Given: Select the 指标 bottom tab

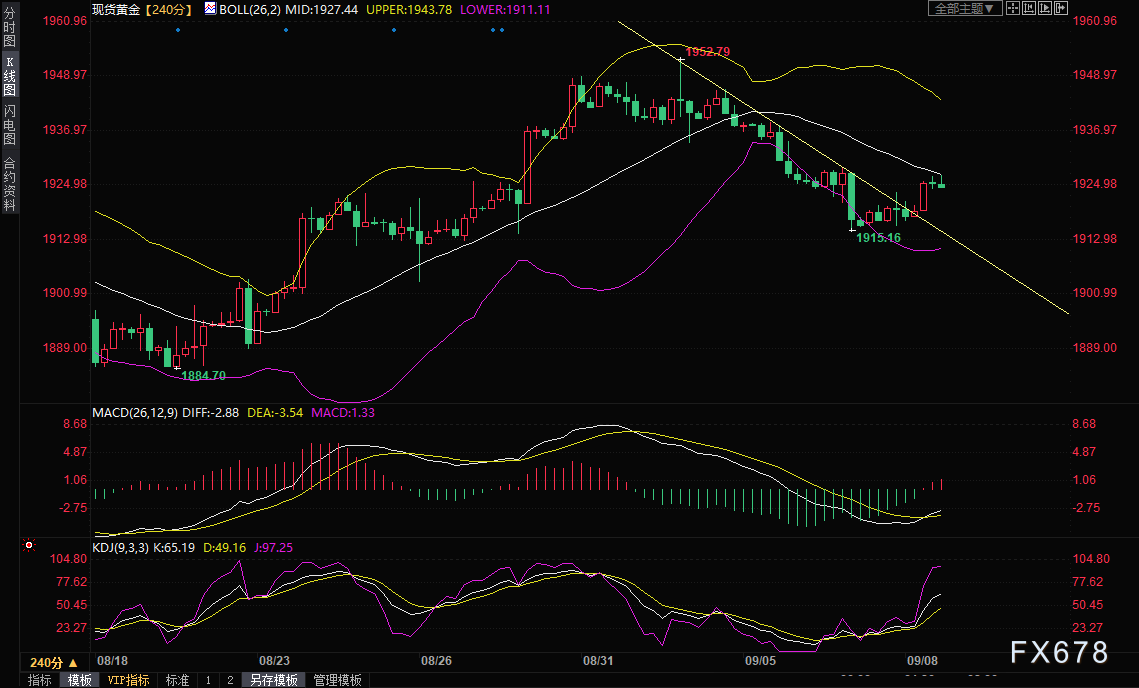Looking at the screenshot, I should point(39,680).
